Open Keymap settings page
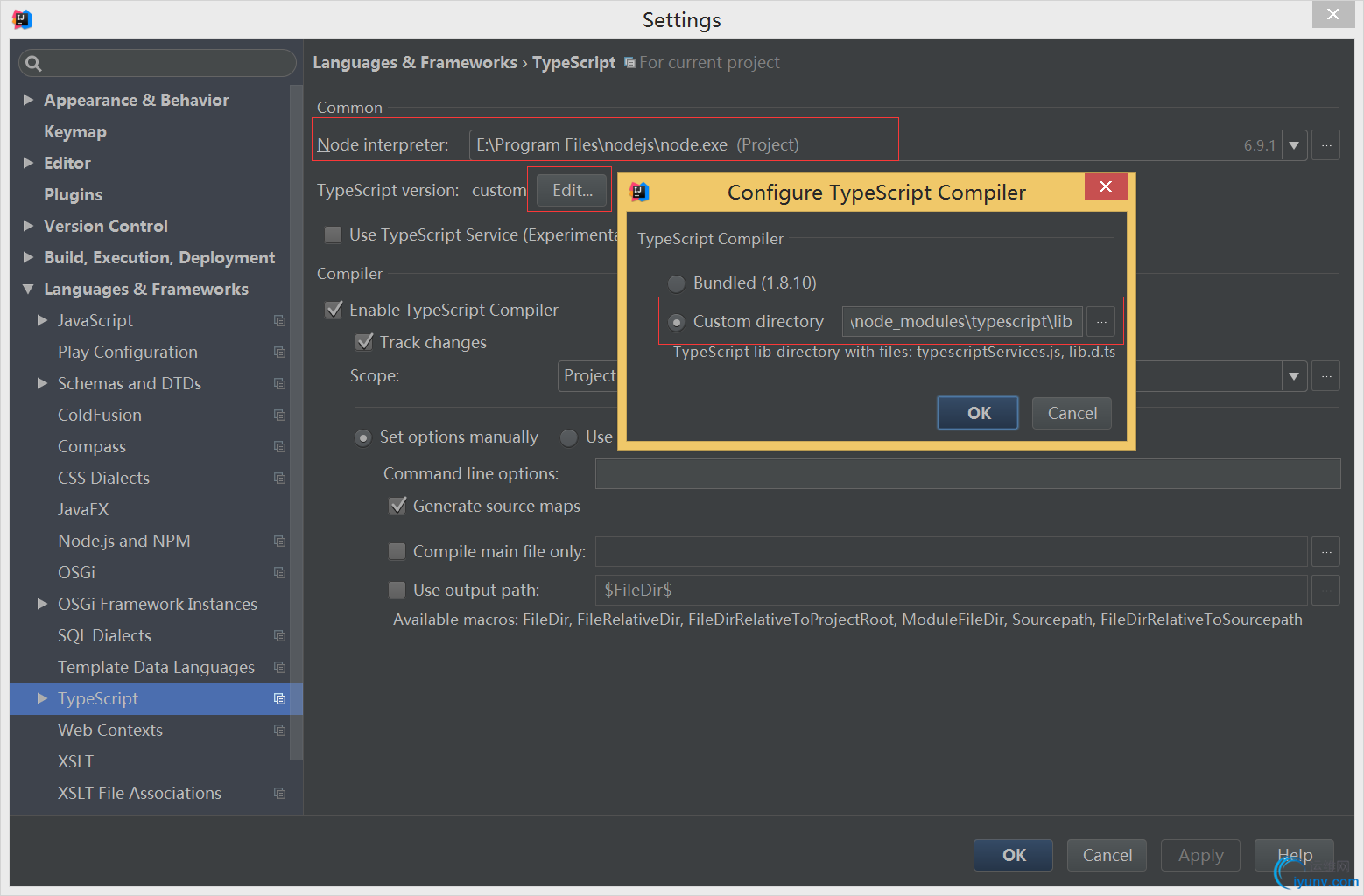1364x896 pixels. pos(75,131)
